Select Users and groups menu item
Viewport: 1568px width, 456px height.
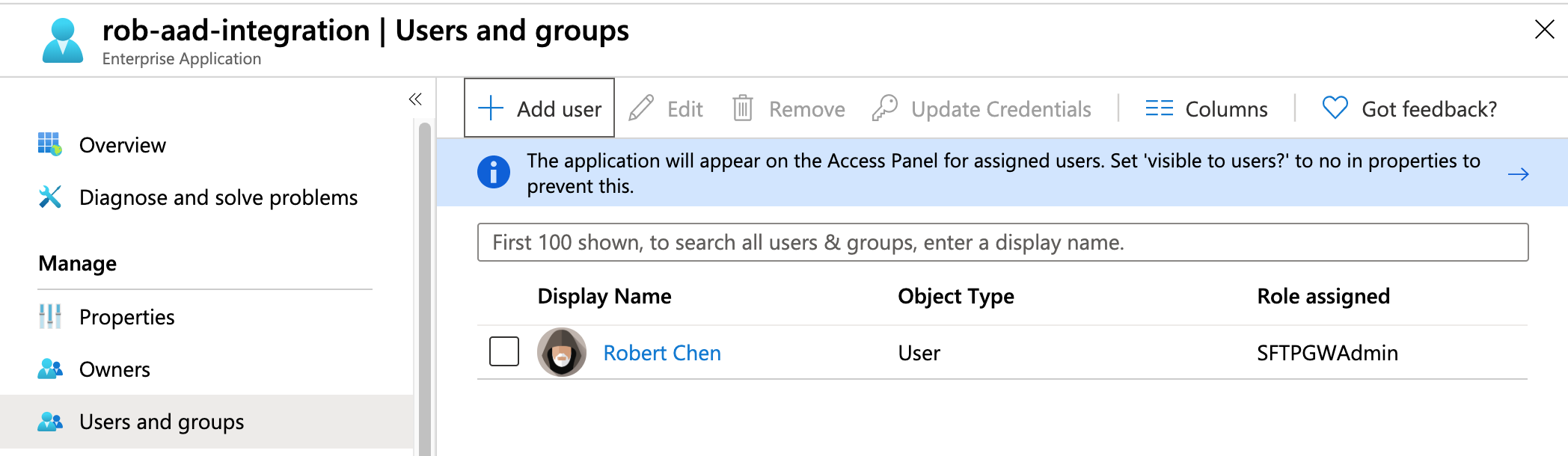point(206,422)
